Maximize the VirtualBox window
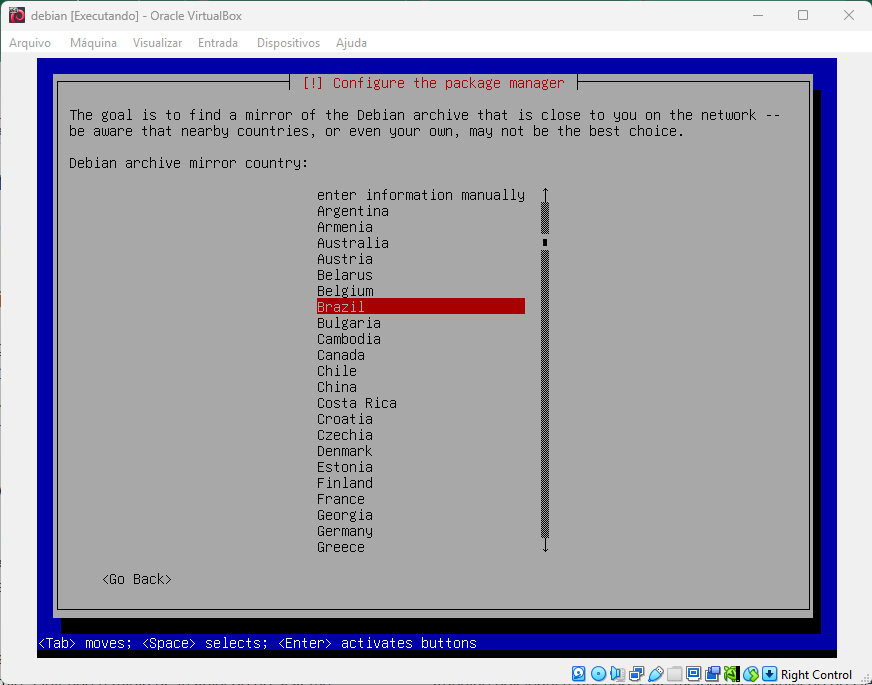 (x=803, y=16)
